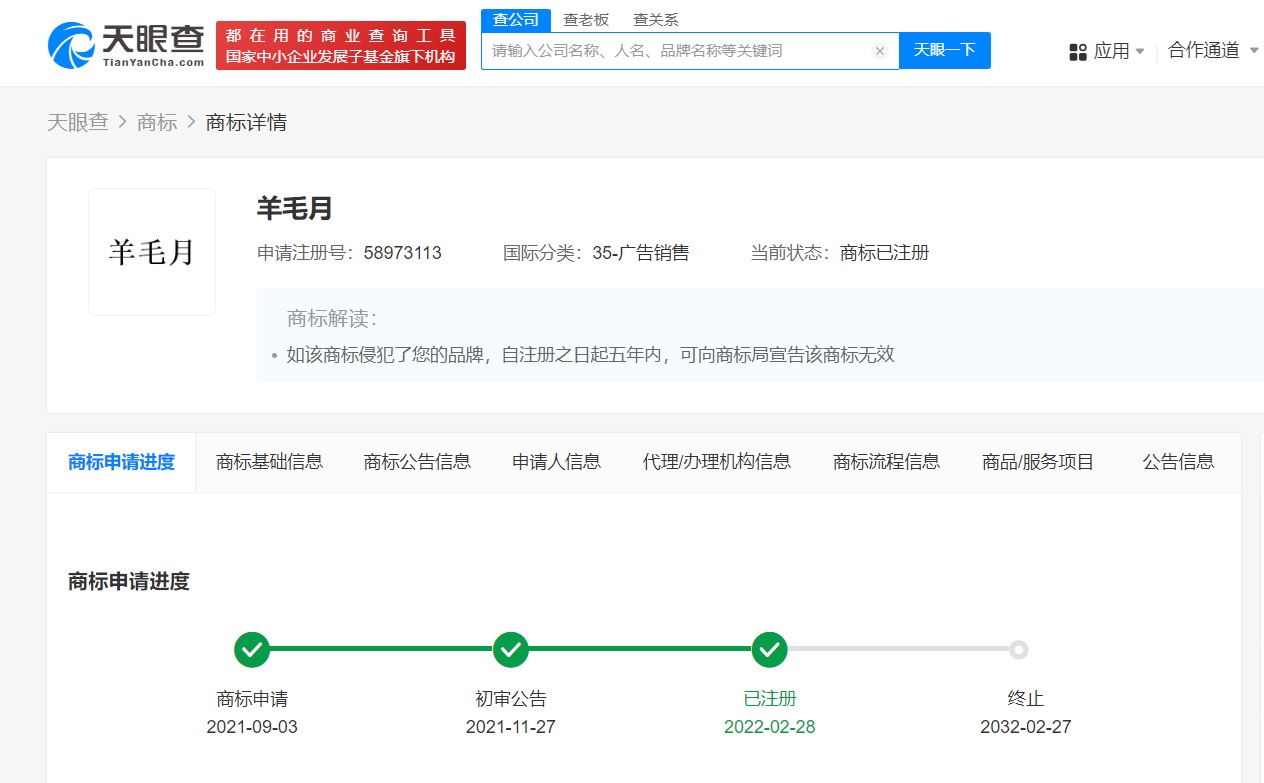Open the 商标 breadcrumb link
Viewport: 1264px width, 783px height.
pyautogui.click(x=156, y=122)
